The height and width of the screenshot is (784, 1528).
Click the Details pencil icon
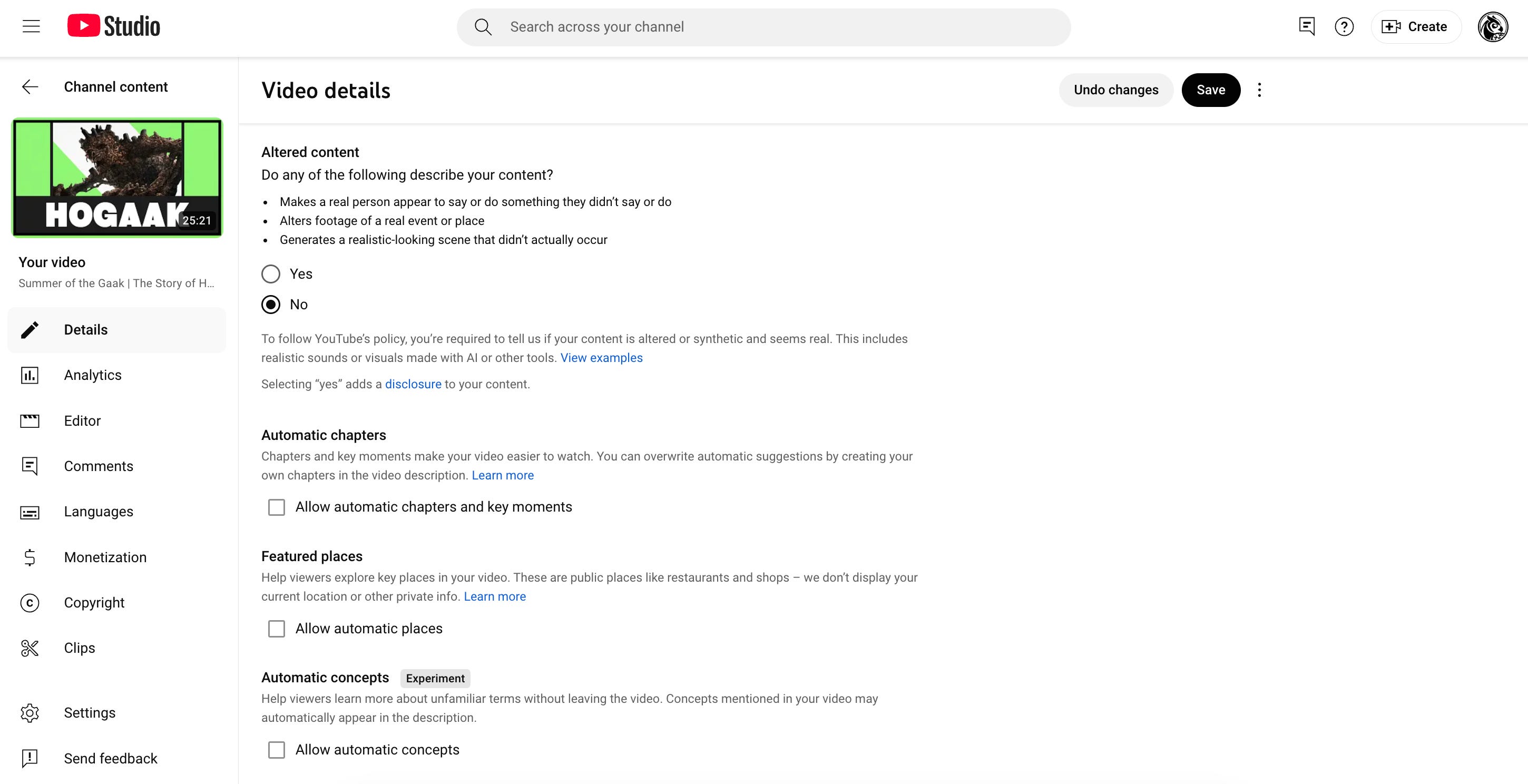point(30,330)
